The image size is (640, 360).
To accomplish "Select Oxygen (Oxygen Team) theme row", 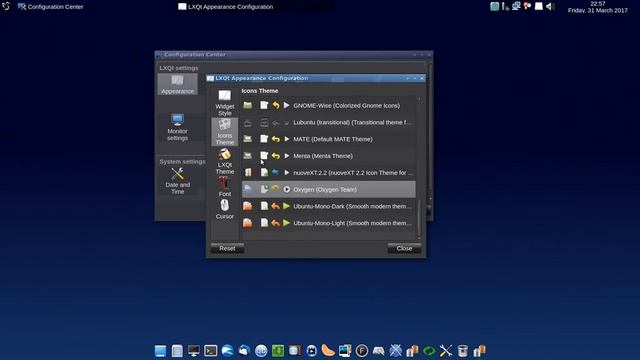I will pos(329,189).
